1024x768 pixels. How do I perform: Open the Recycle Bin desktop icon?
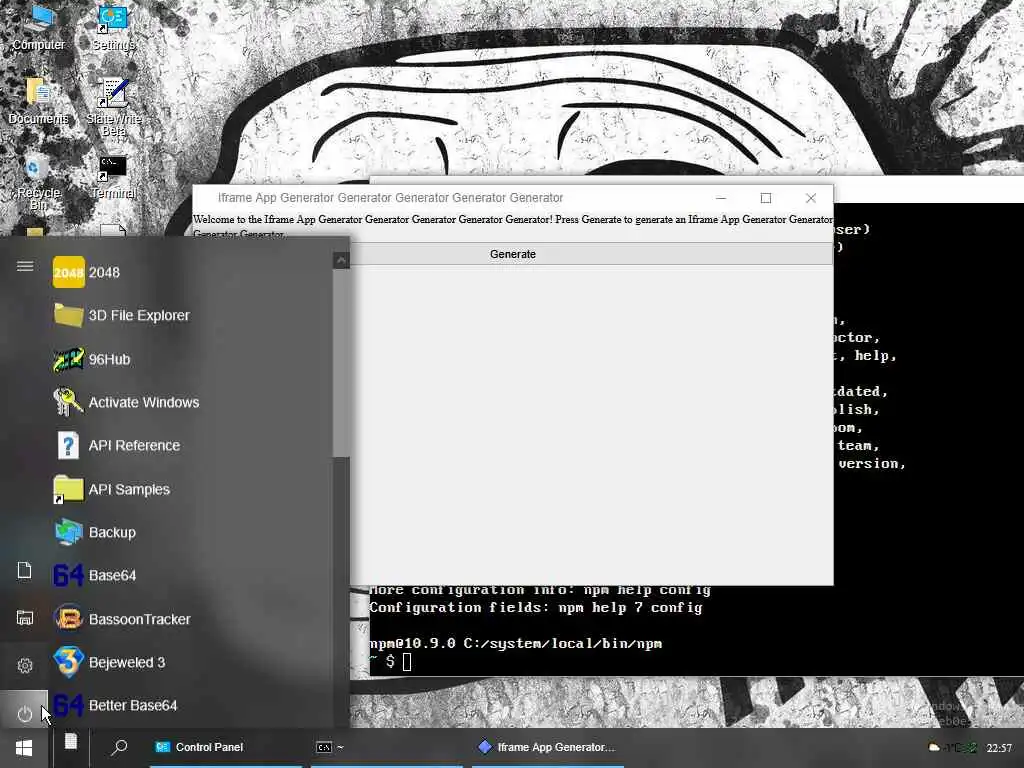click(x=38, y=183)
